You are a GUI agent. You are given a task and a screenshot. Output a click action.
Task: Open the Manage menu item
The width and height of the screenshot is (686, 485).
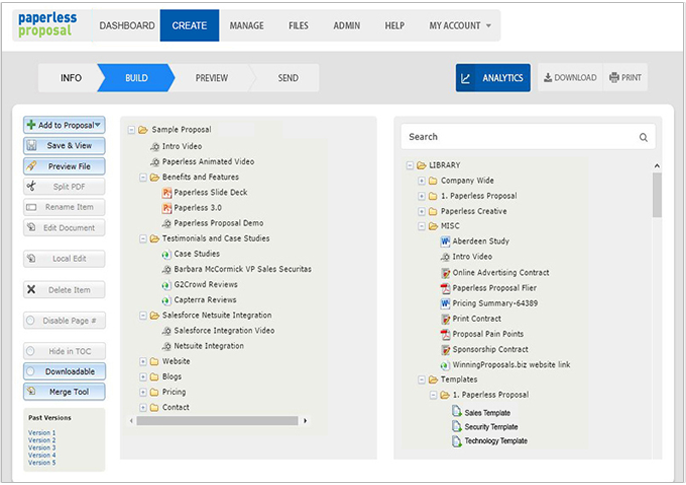[247, 26]
